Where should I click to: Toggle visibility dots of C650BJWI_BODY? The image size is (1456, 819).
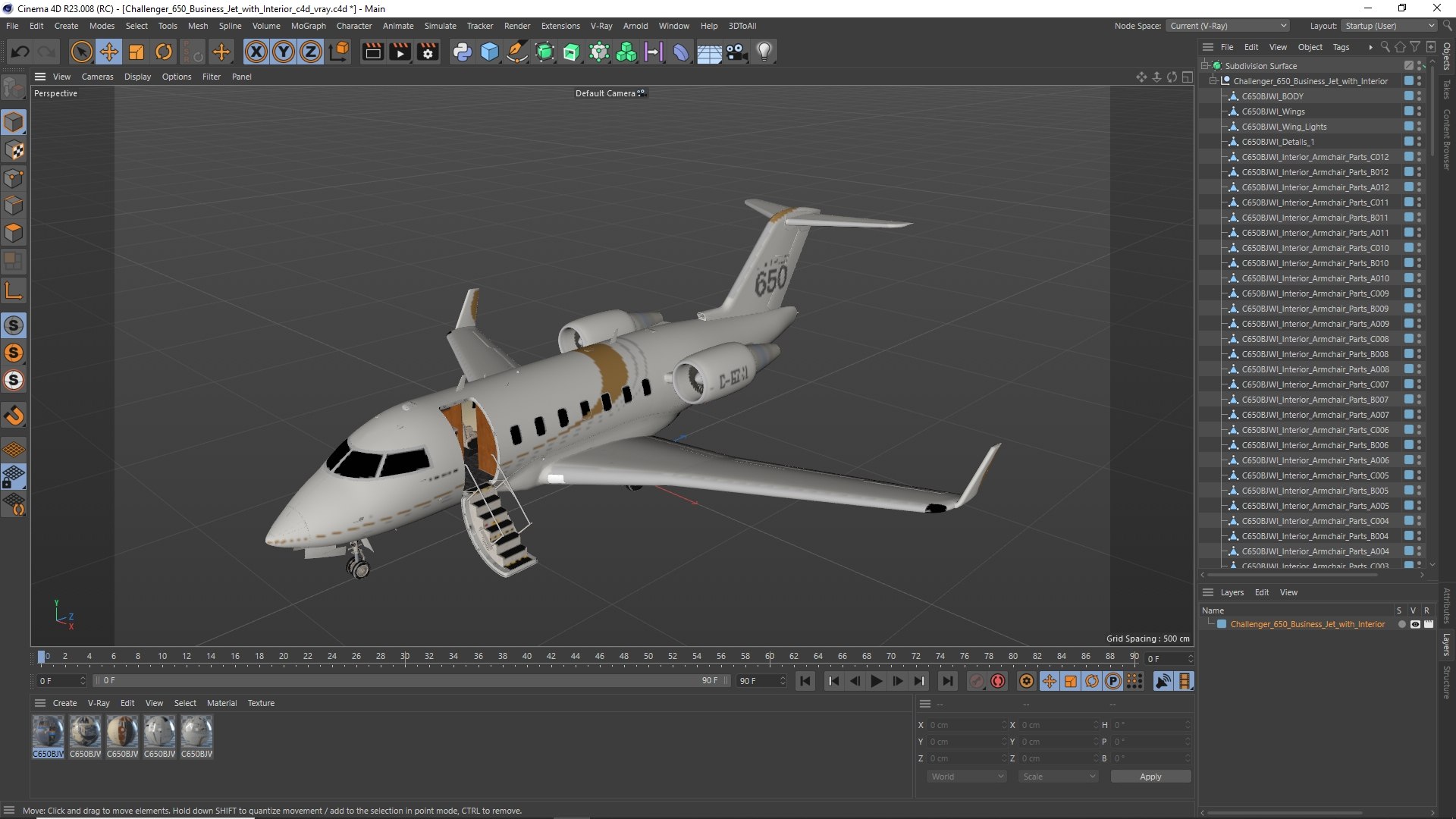click(1419, 96)
